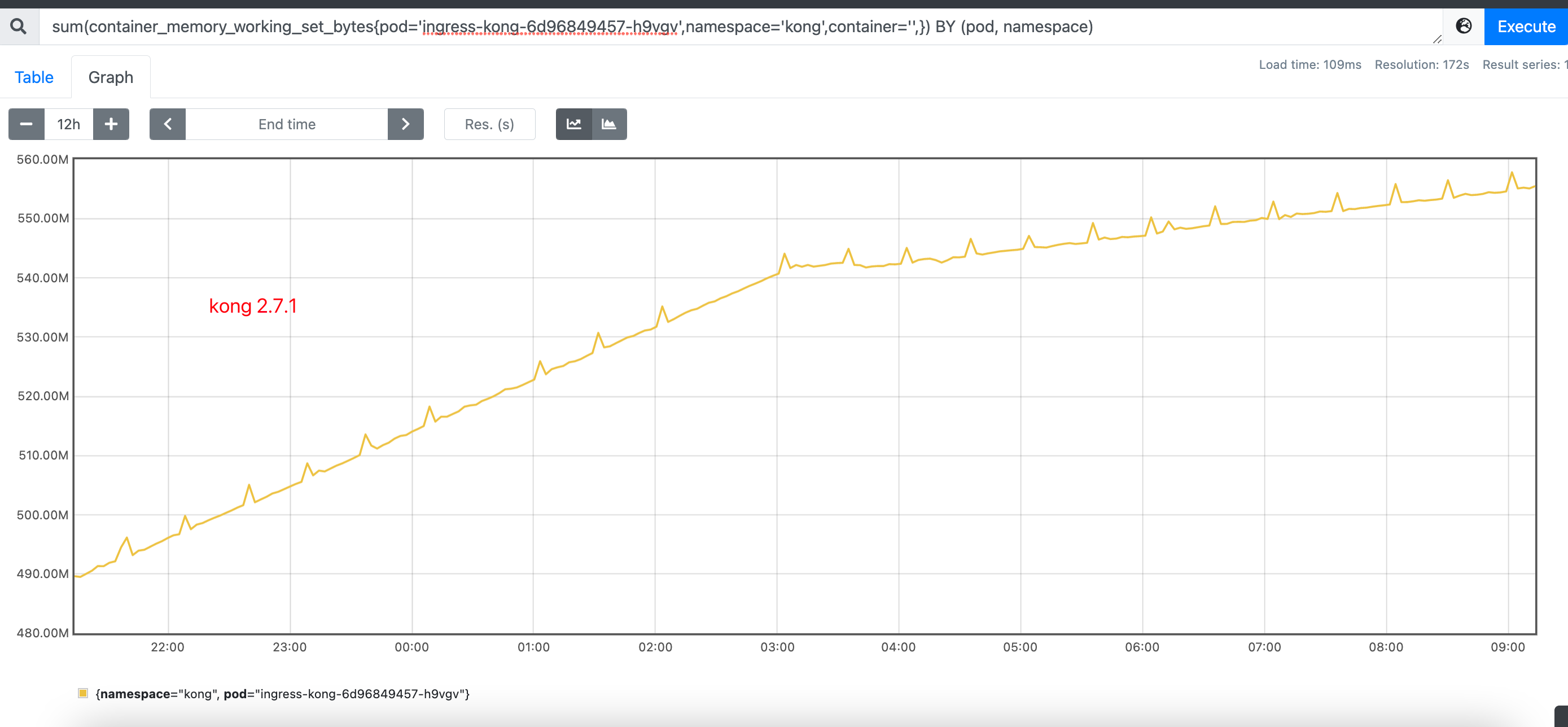Screen dimensions: 1568x727
Task: Click the PromQL query expression input
Action: pos(730,26)
